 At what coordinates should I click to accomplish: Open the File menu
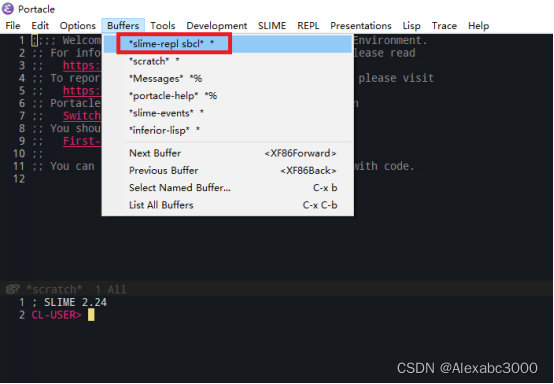pos(13,26)
